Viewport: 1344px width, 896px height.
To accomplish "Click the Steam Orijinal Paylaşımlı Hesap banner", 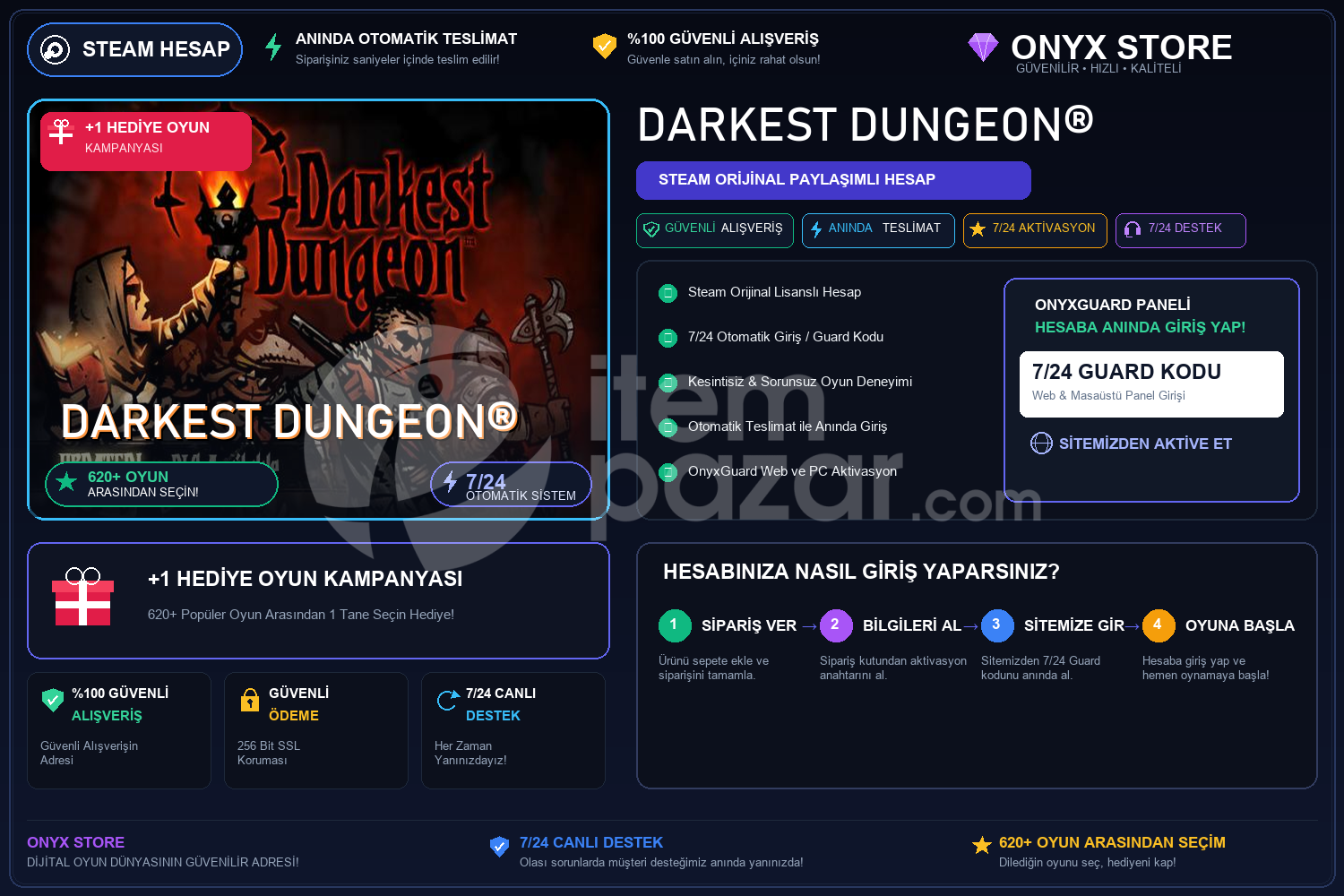I will [833, 180].
